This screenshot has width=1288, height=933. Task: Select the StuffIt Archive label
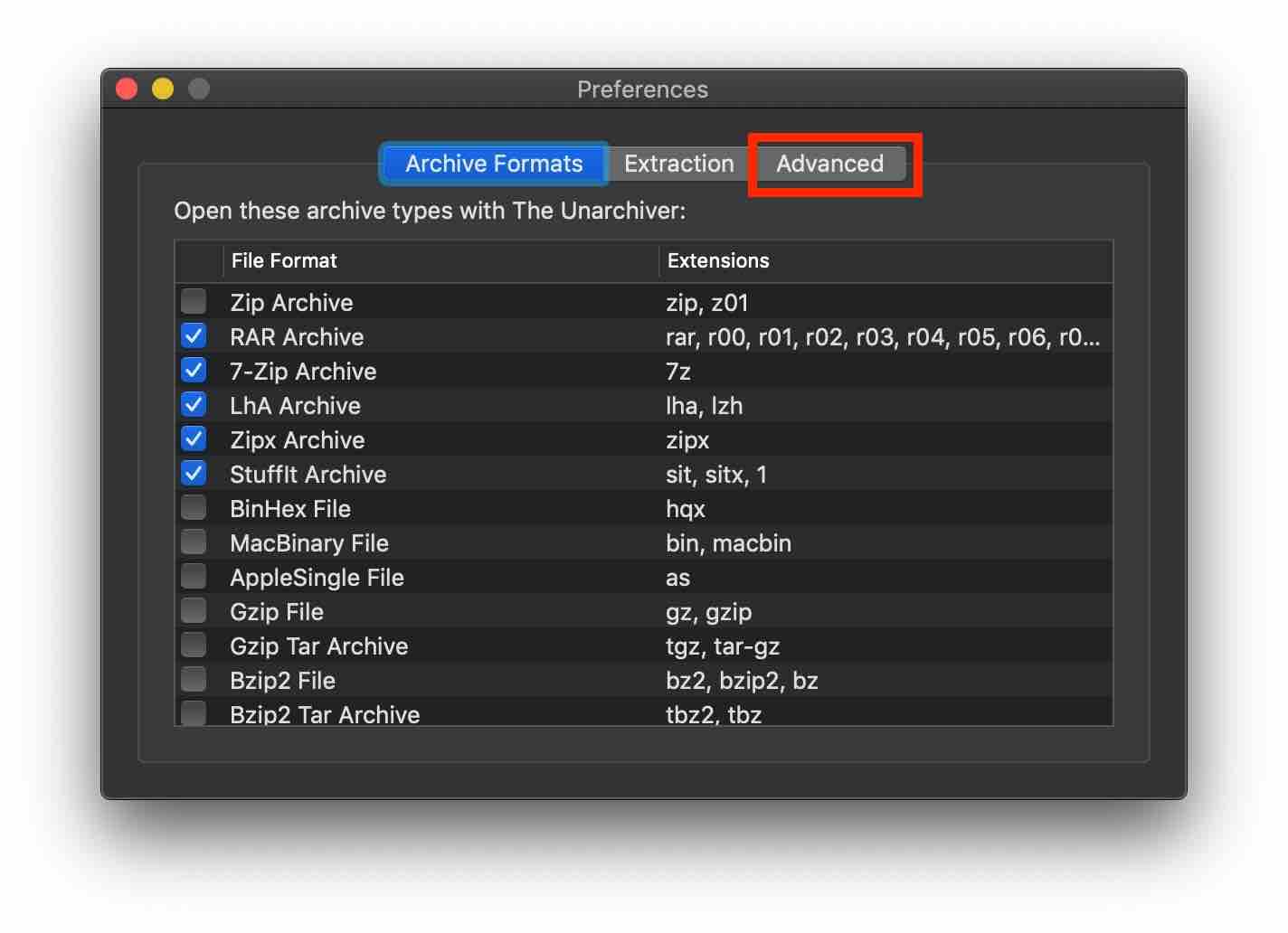tap(308, 475)
